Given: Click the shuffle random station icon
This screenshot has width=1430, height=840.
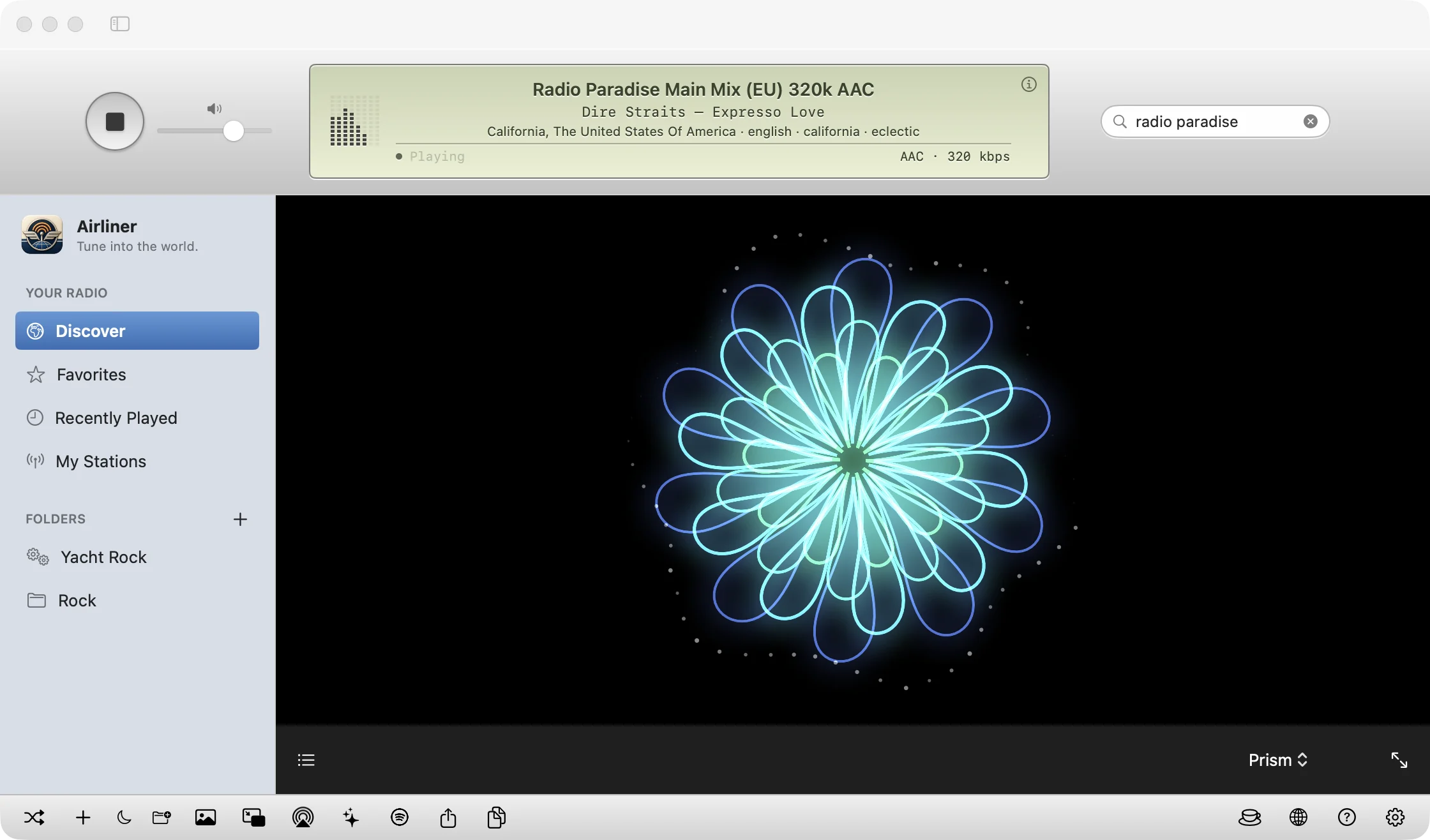Looking at the screenshot, I should (x=34, y=817).
